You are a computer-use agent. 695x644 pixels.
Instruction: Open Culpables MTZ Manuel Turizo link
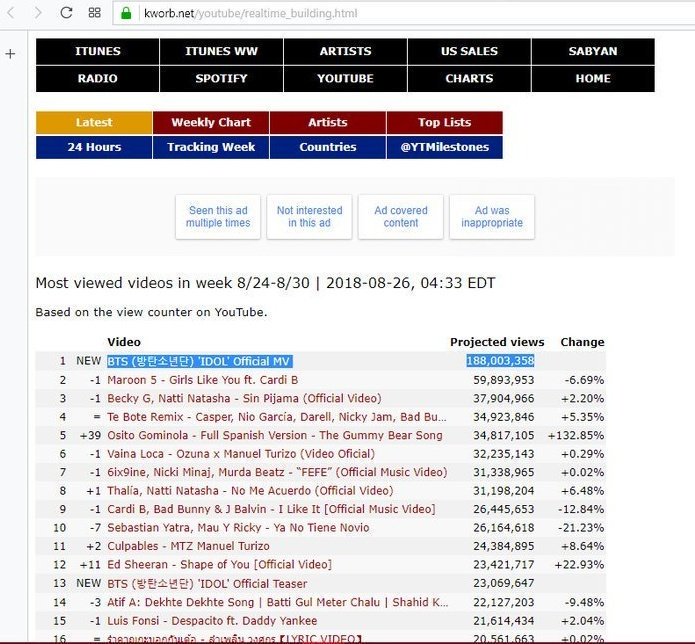188,546
